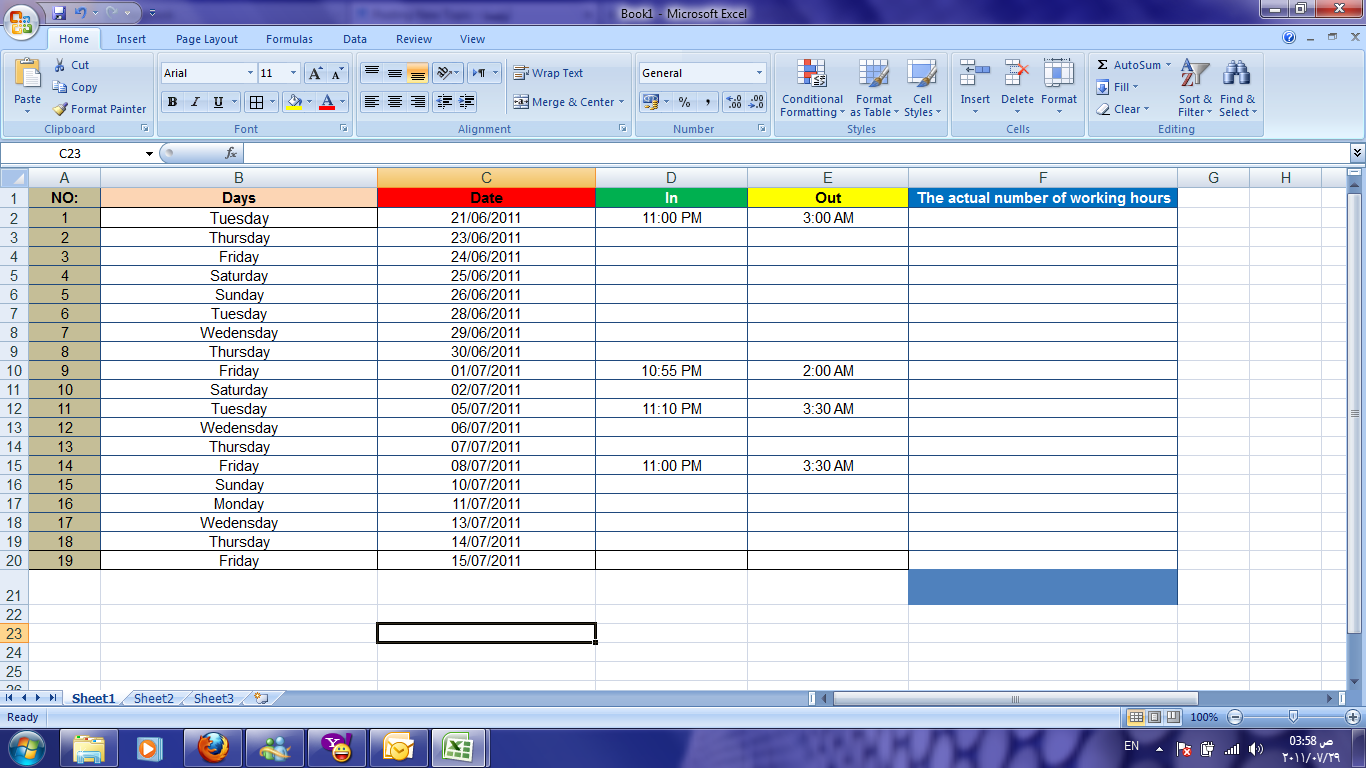Click the Orientation icon

(x=444, y=73)
